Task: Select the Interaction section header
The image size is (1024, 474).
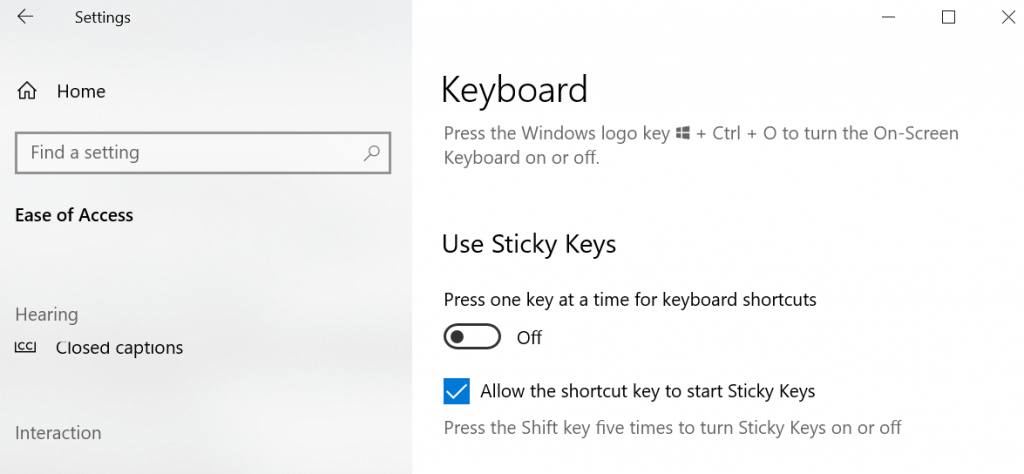Action: (58, 433)
